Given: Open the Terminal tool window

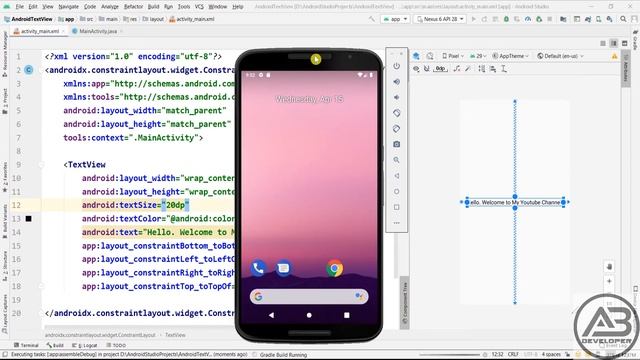Looking at the screenshot, I should (x=26, y=345).
